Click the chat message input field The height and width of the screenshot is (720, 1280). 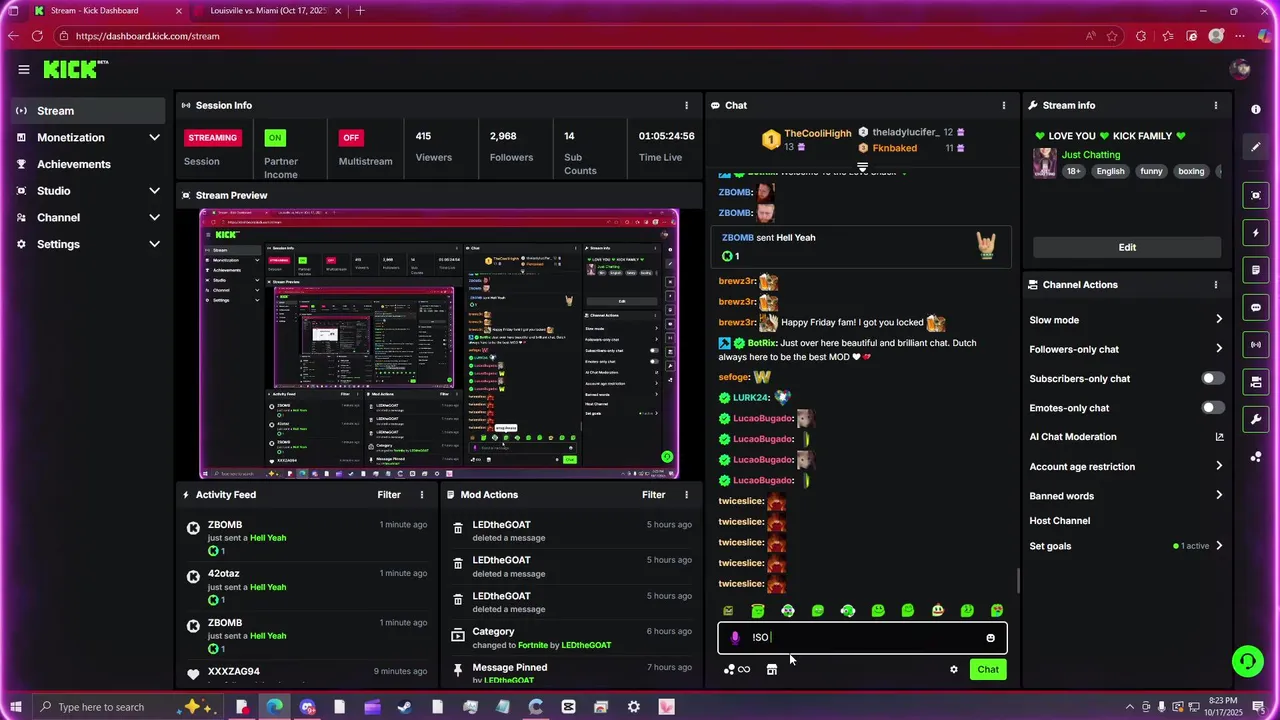click(x=862, y=638)
